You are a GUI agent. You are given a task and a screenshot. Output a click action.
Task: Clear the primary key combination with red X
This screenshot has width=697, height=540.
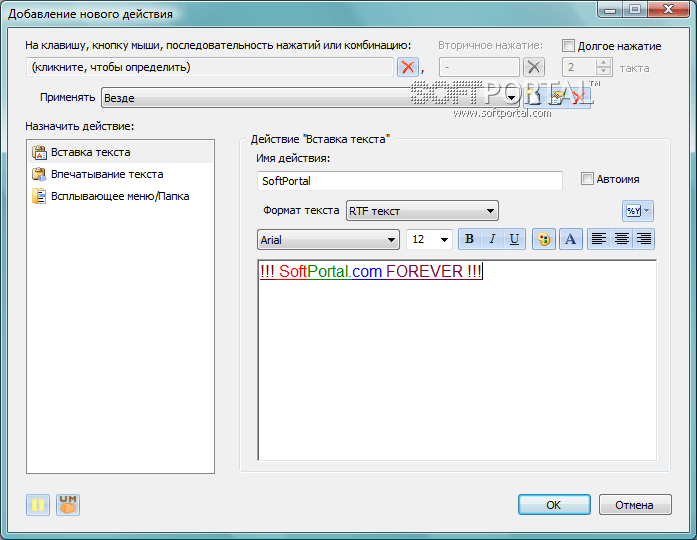408,67
